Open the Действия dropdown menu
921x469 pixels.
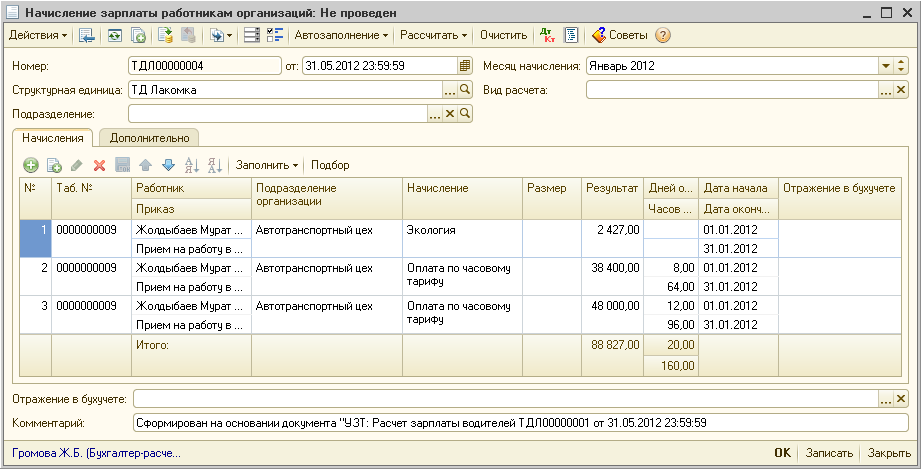(x=38, y=35)
